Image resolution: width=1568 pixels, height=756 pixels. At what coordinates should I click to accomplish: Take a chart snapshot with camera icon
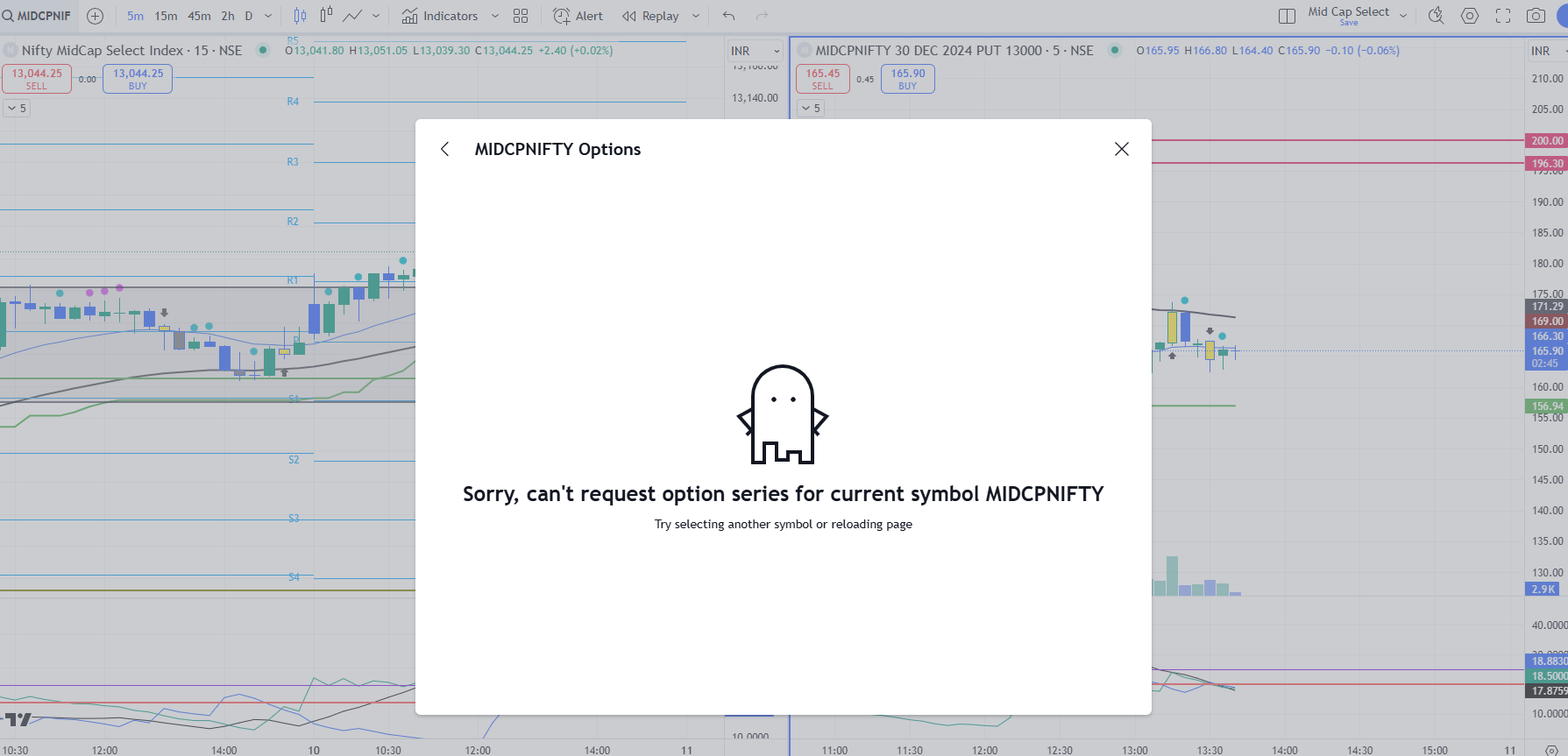tap(1536, 16)
